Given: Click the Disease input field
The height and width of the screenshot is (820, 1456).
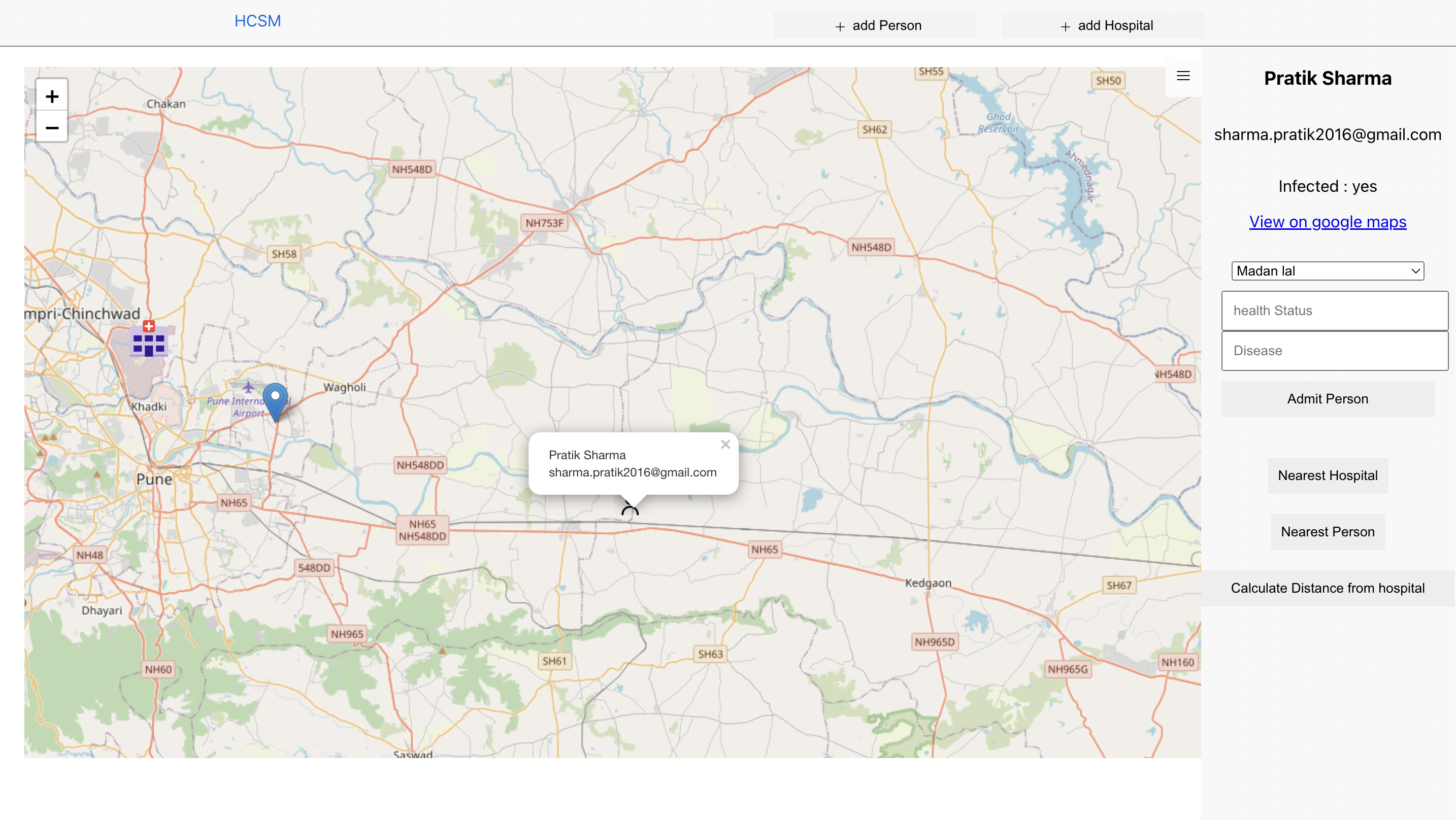Looking at the screenshot, I should click(1334, 351).
